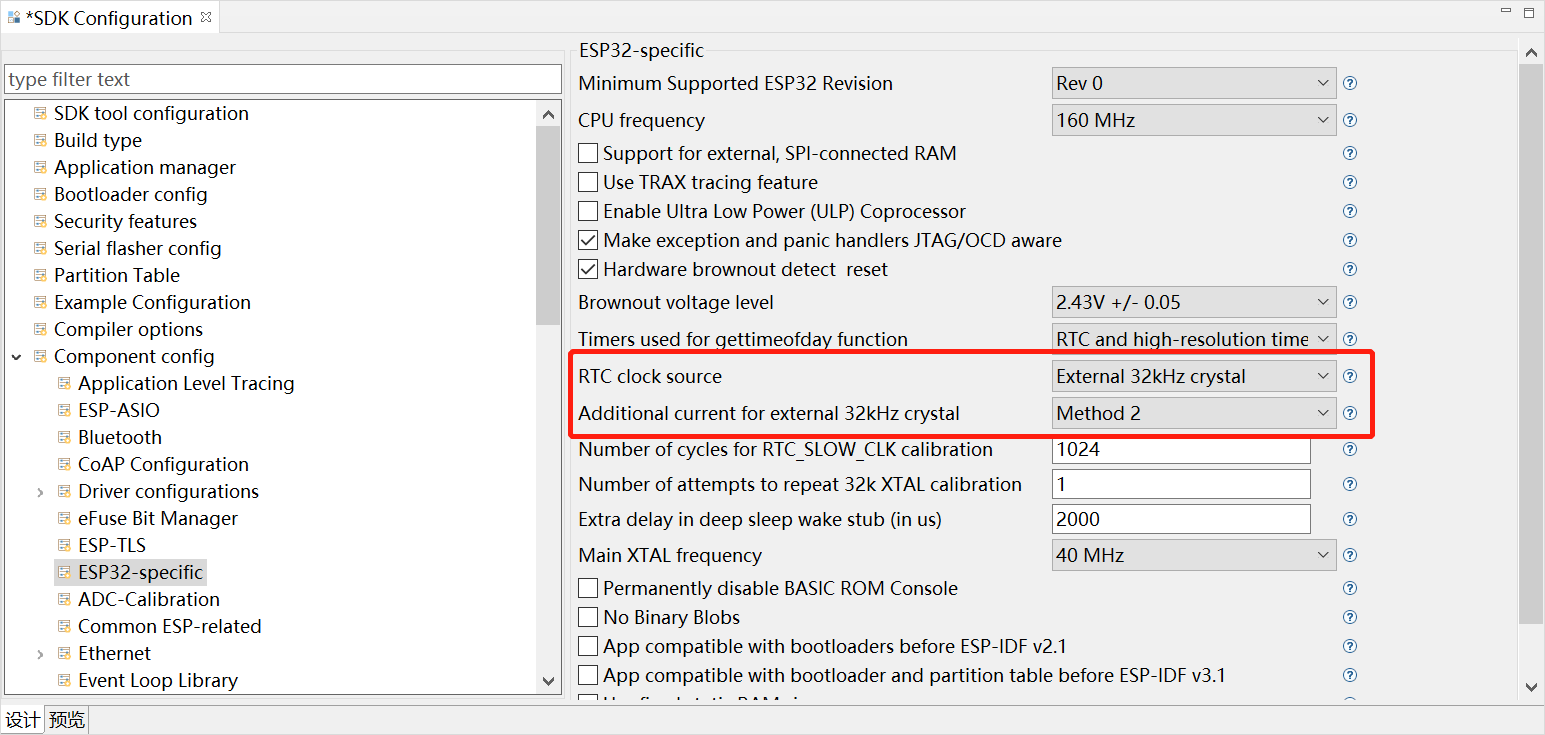Image resolution: width=1545 pixels, height=735 pixels.
Task: Check the No Binary Blobs option
Action: [588, 617]
